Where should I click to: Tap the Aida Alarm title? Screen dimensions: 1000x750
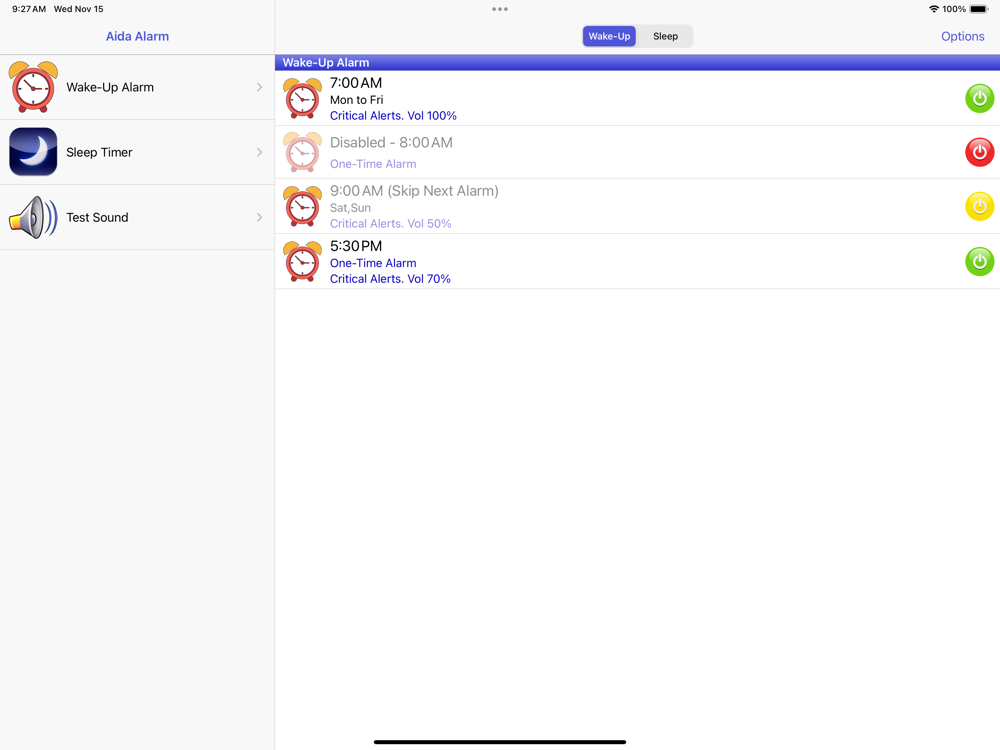137,36
